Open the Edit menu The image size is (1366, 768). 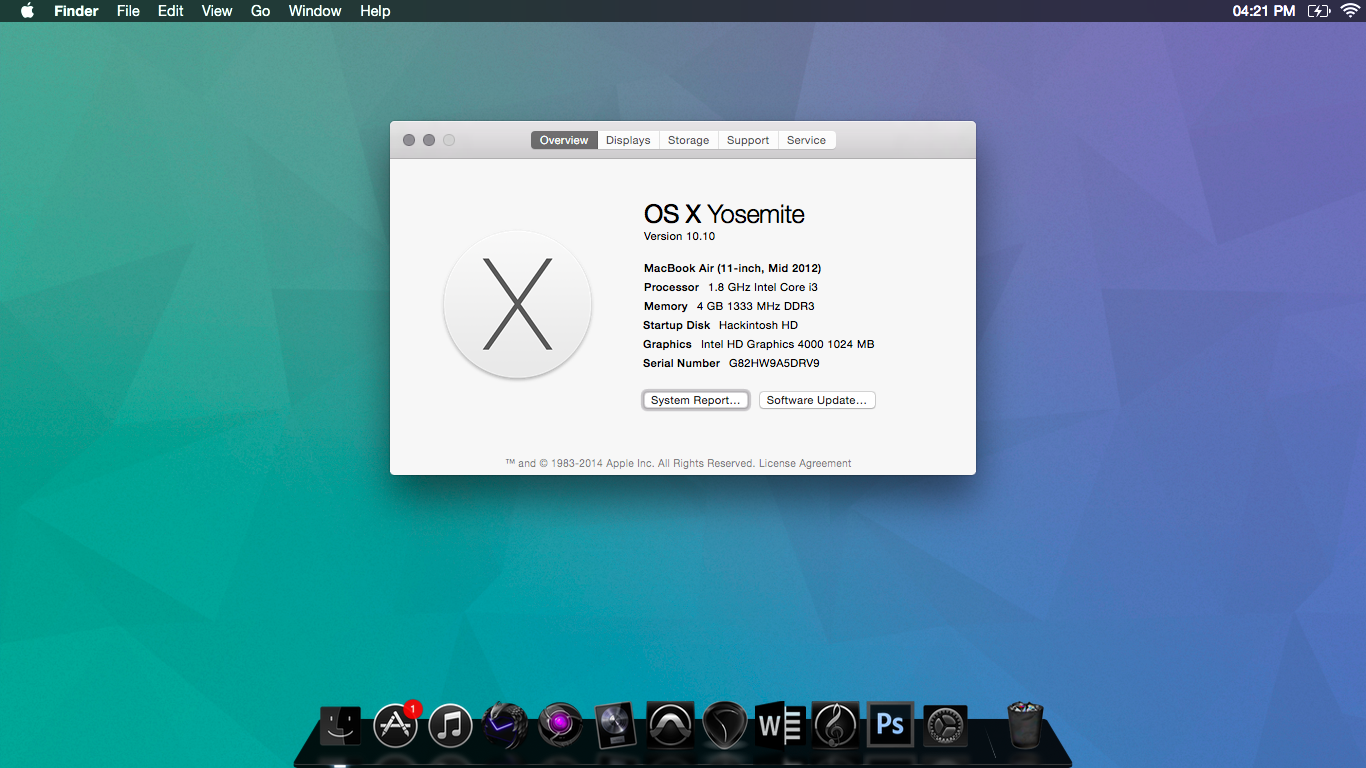point(171,11)
